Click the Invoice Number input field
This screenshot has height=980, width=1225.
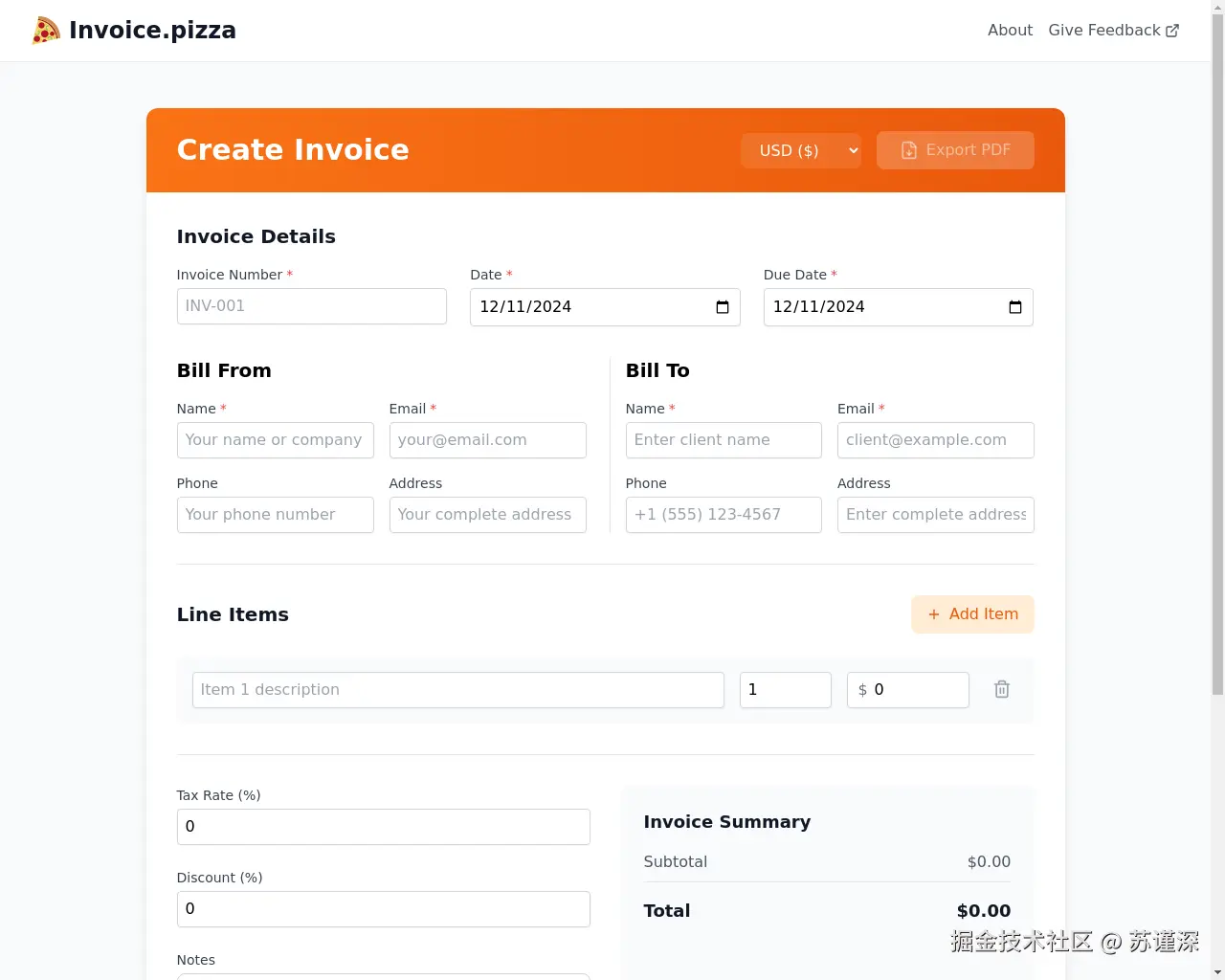(x=311, y=306)
